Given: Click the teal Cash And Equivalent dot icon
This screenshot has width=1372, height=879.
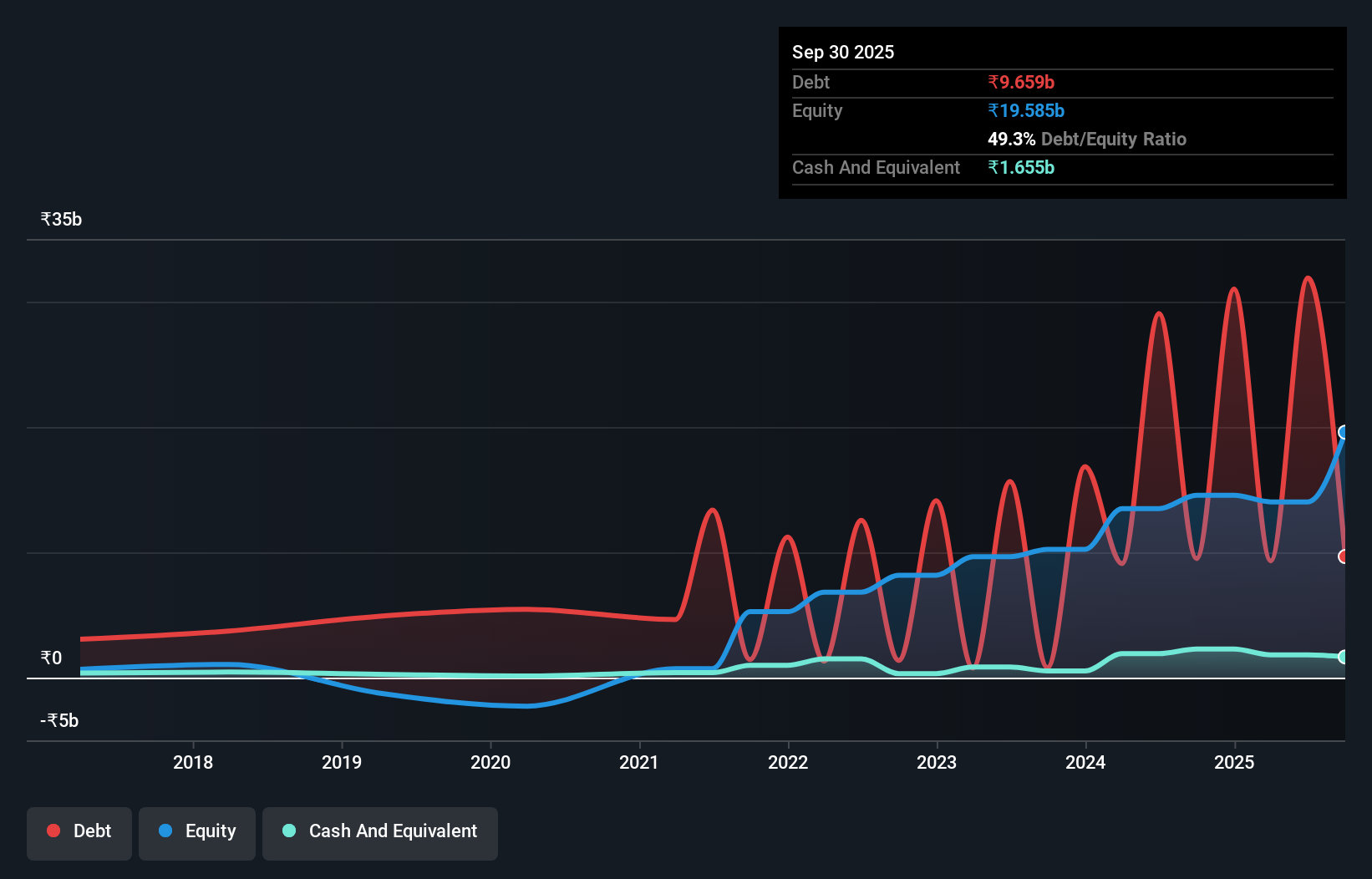Looking at the screenshot, I should (288, 831).
